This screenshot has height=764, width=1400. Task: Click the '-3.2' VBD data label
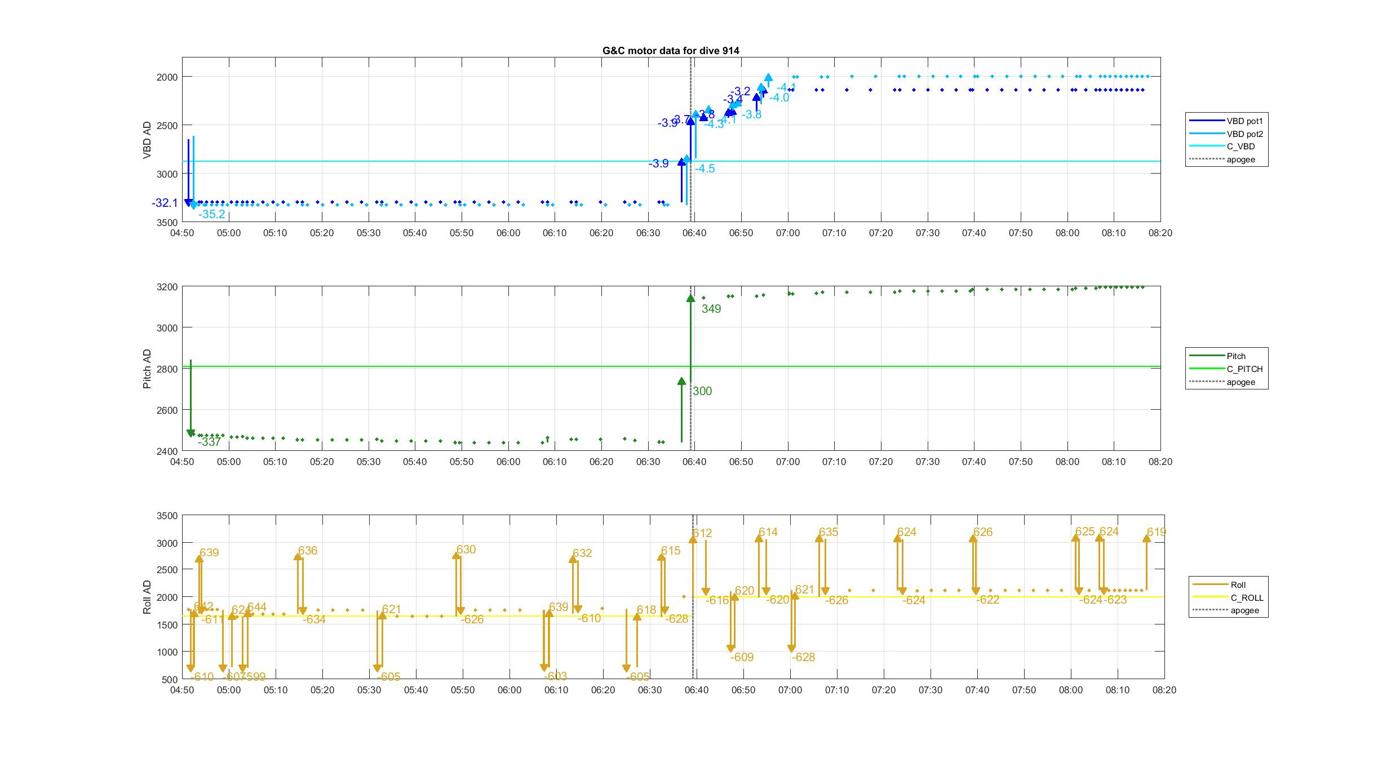tap(740, 92)
